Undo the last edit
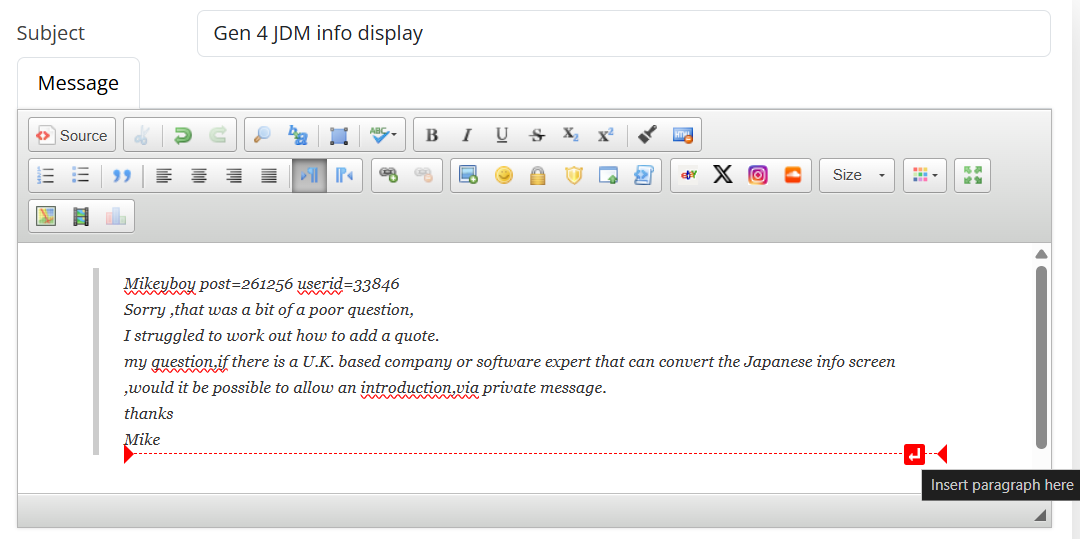Screen dimensions: 1080x539 182,136
